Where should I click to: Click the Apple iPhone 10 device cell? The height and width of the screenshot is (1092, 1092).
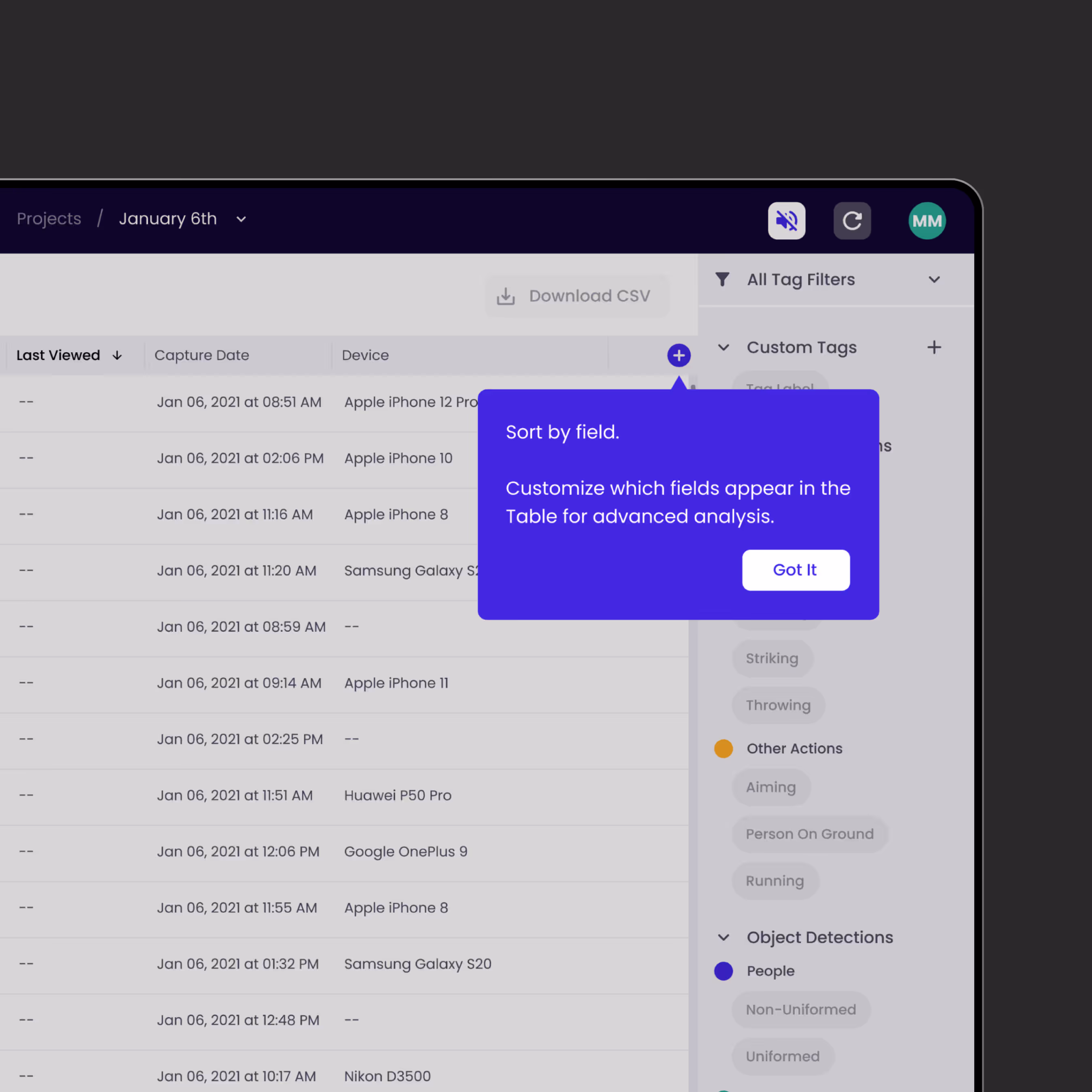[398, 458]
